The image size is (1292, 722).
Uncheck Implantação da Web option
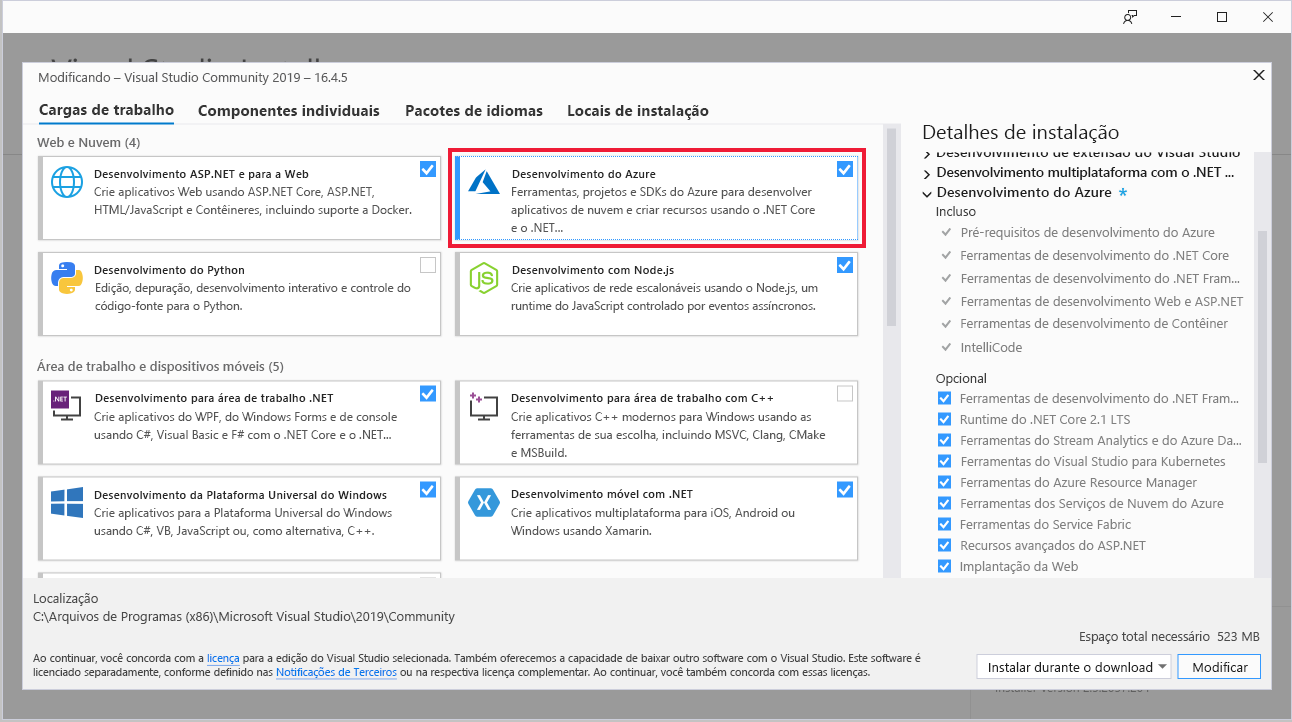(x=944, y=567)
